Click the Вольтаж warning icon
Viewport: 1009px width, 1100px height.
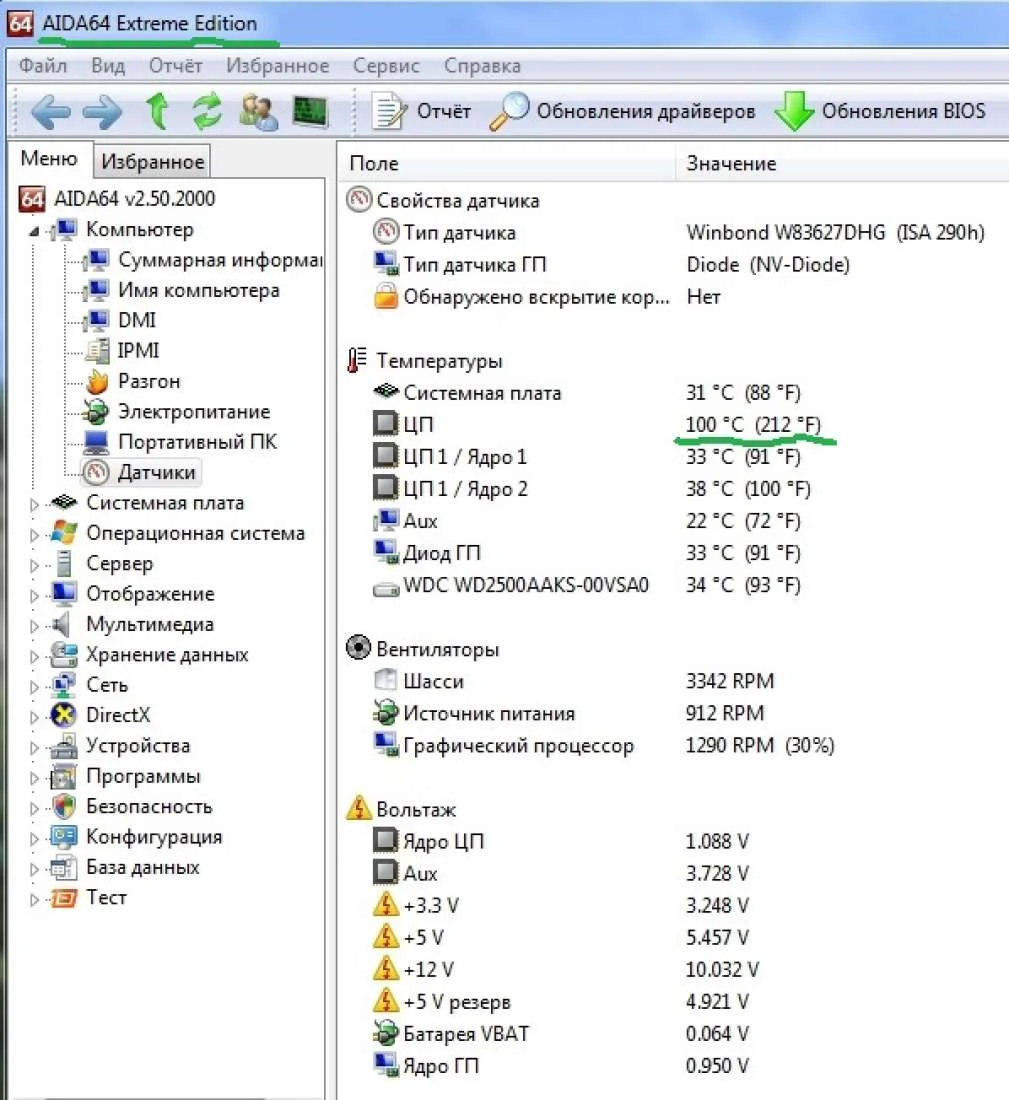[x=359, y=808]
